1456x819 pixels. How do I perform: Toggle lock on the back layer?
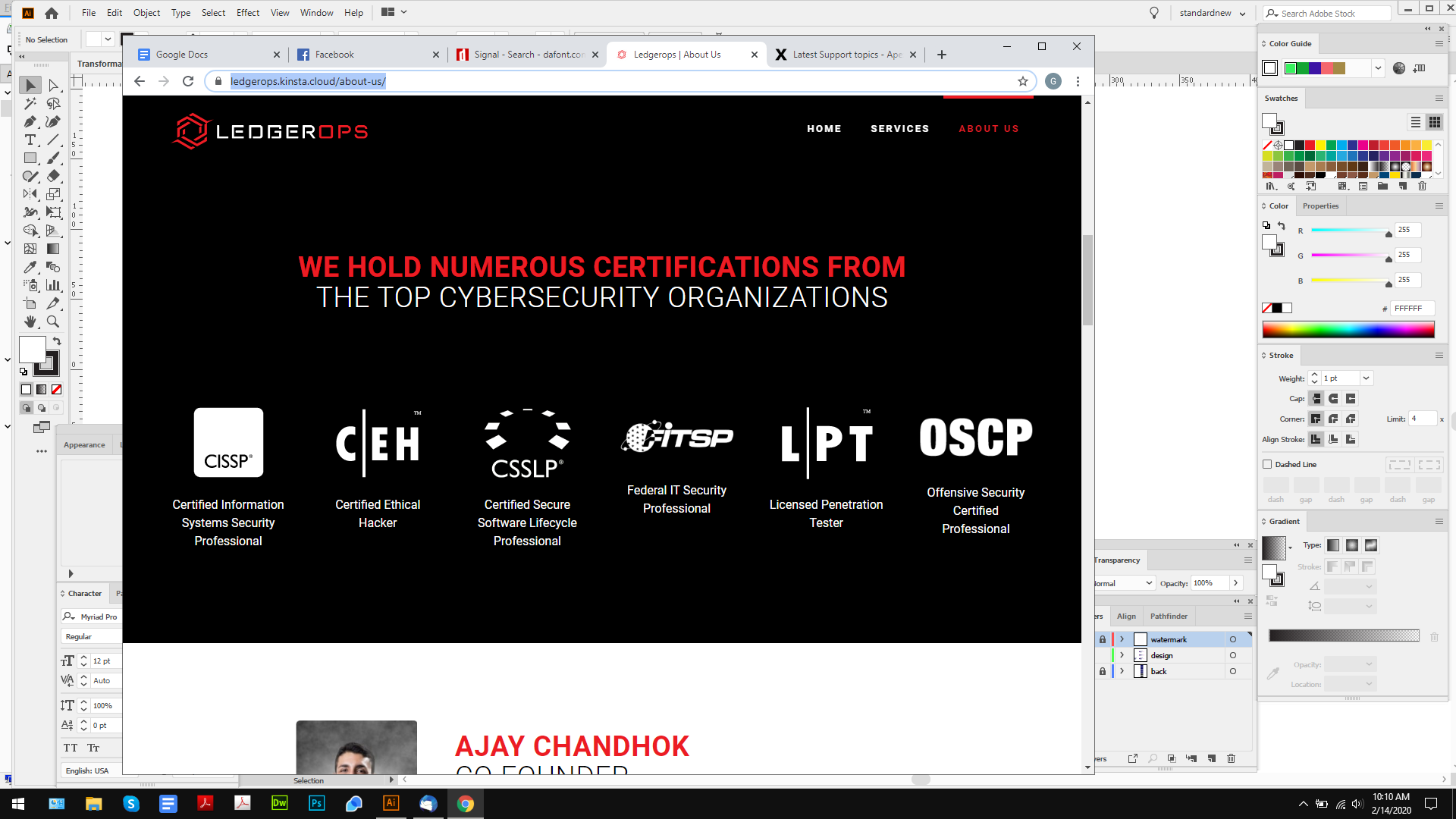coord(1103,672)
